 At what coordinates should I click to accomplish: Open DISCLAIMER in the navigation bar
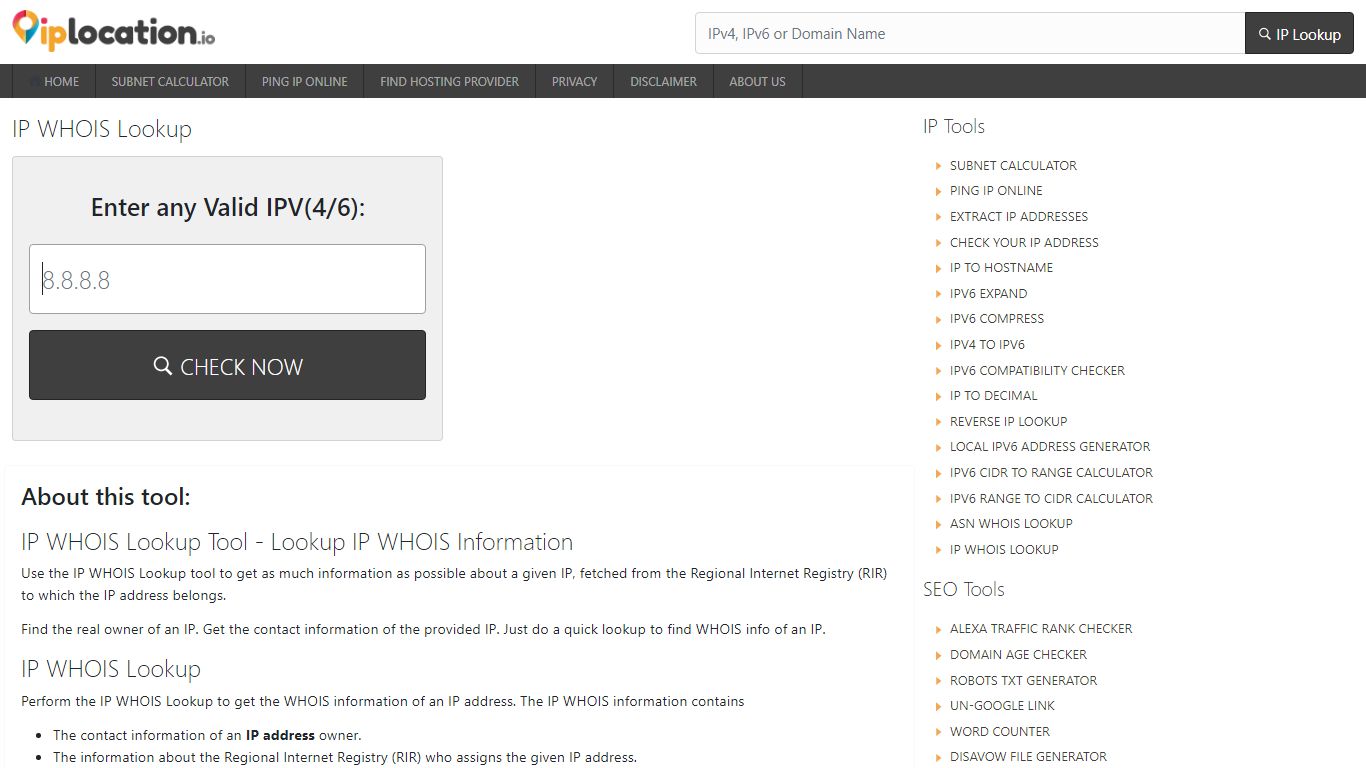tap(663, 81)
